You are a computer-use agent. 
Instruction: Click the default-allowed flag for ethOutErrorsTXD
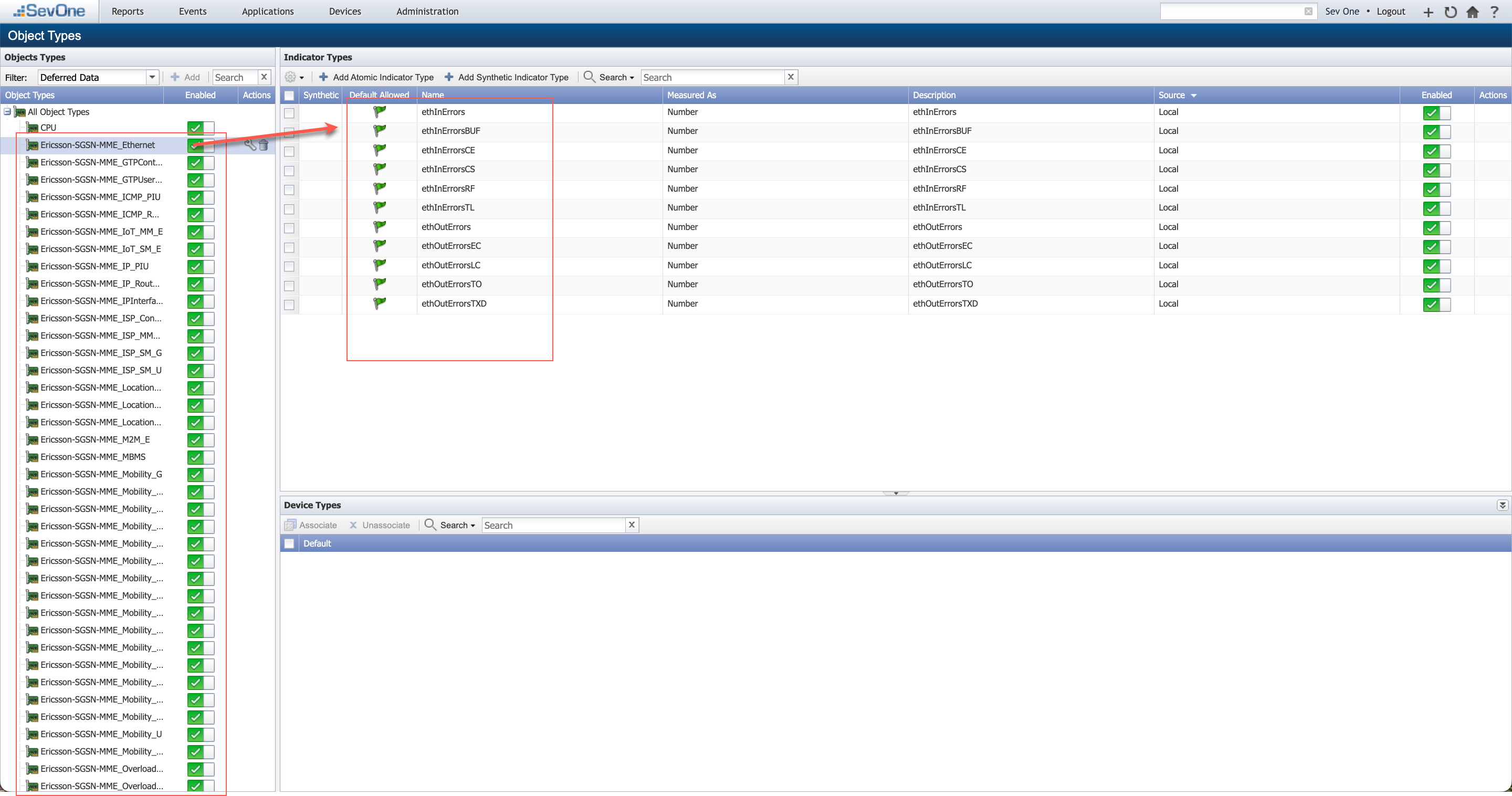click(380, 303)
